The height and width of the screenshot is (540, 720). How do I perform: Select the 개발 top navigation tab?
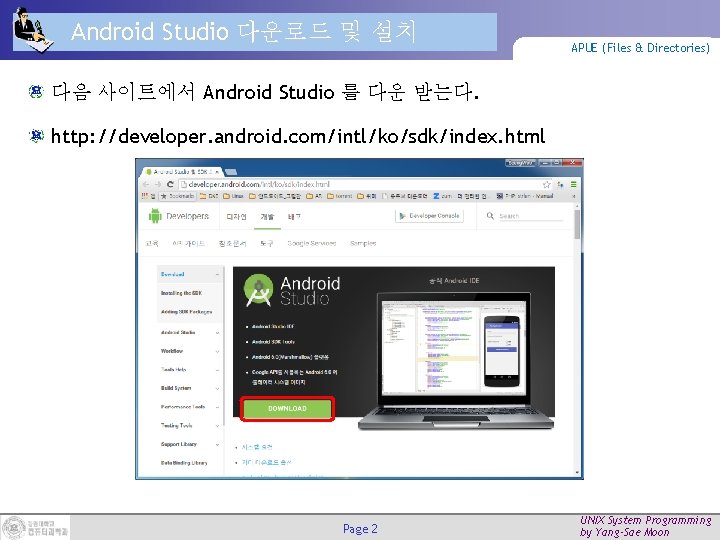point(267,216)
